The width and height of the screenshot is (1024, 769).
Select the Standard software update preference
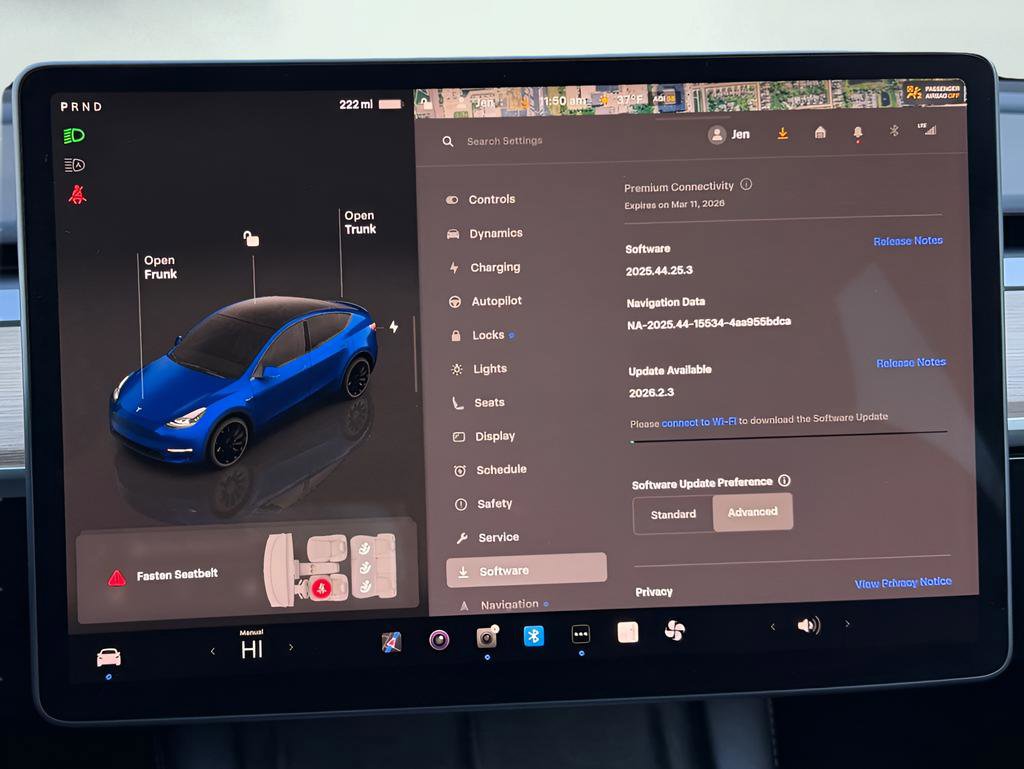(x=672, y=513)
